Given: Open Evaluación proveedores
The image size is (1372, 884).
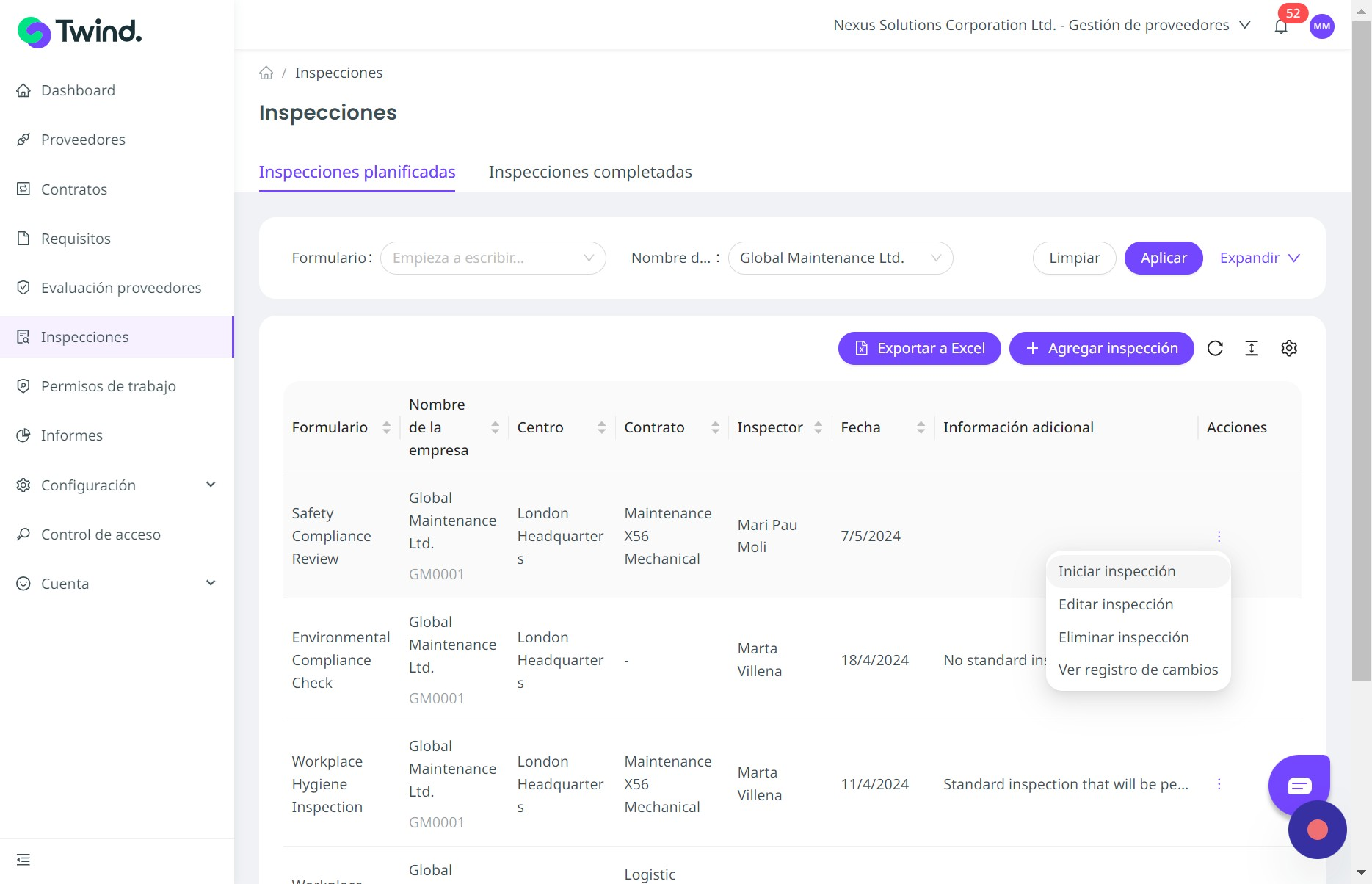Looking at the screenshot, I should pos(121,288).
